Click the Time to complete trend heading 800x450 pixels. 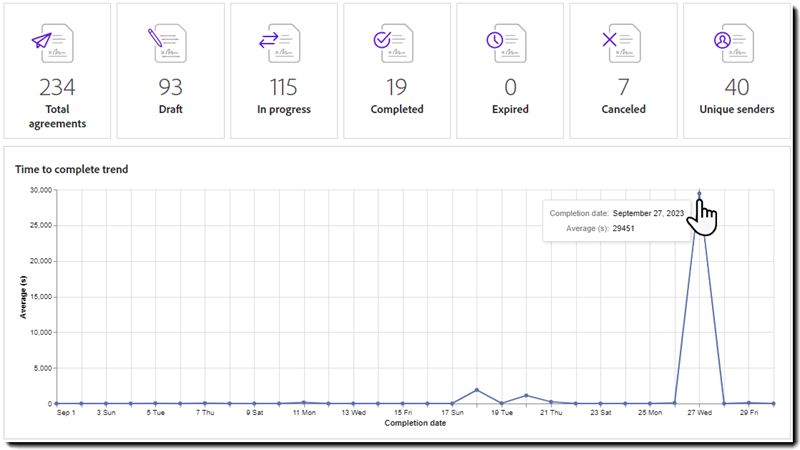pos(71,169)
